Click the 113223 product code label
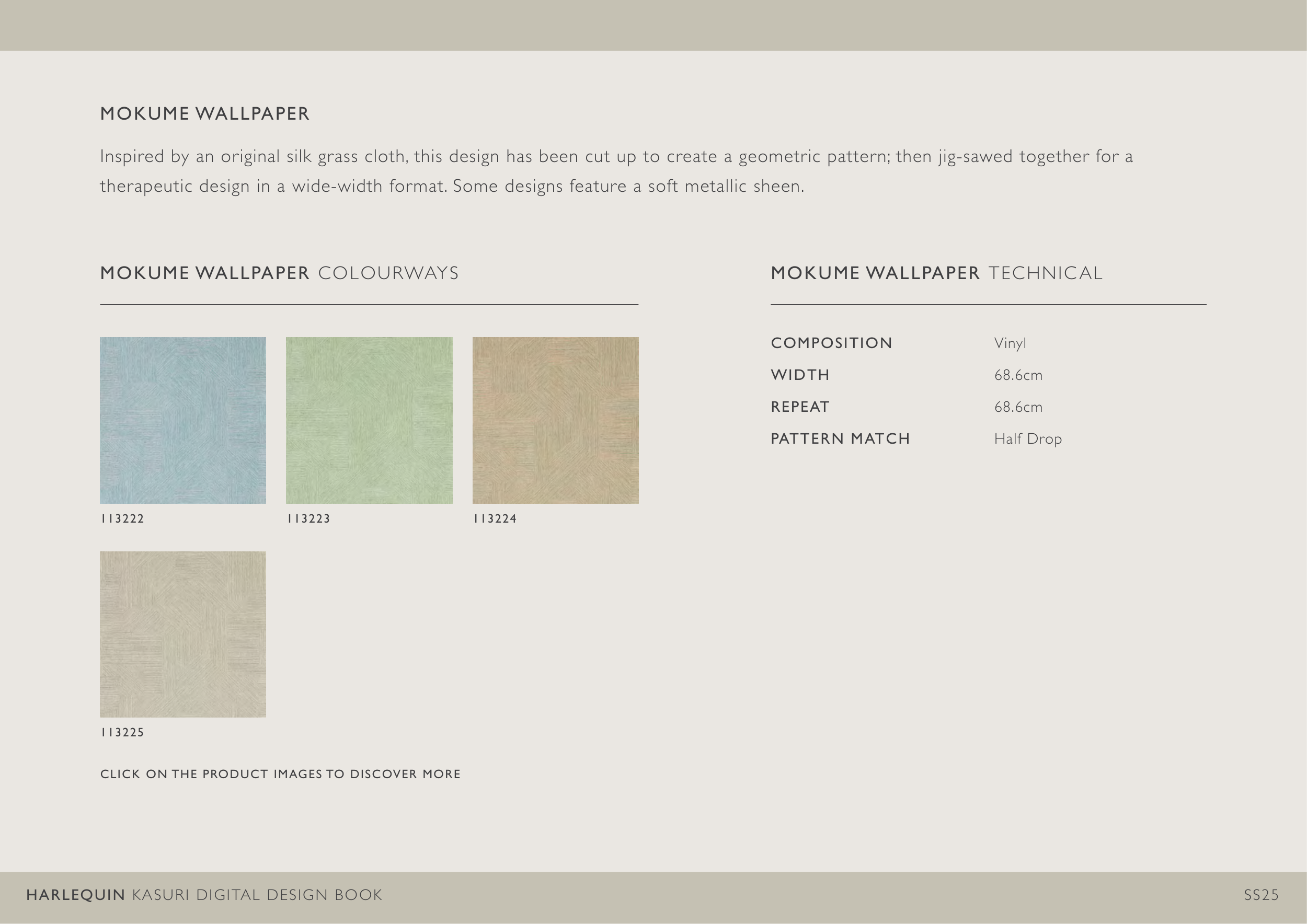Viewport: 1307px width, 924px height. (x=308, y=519)
